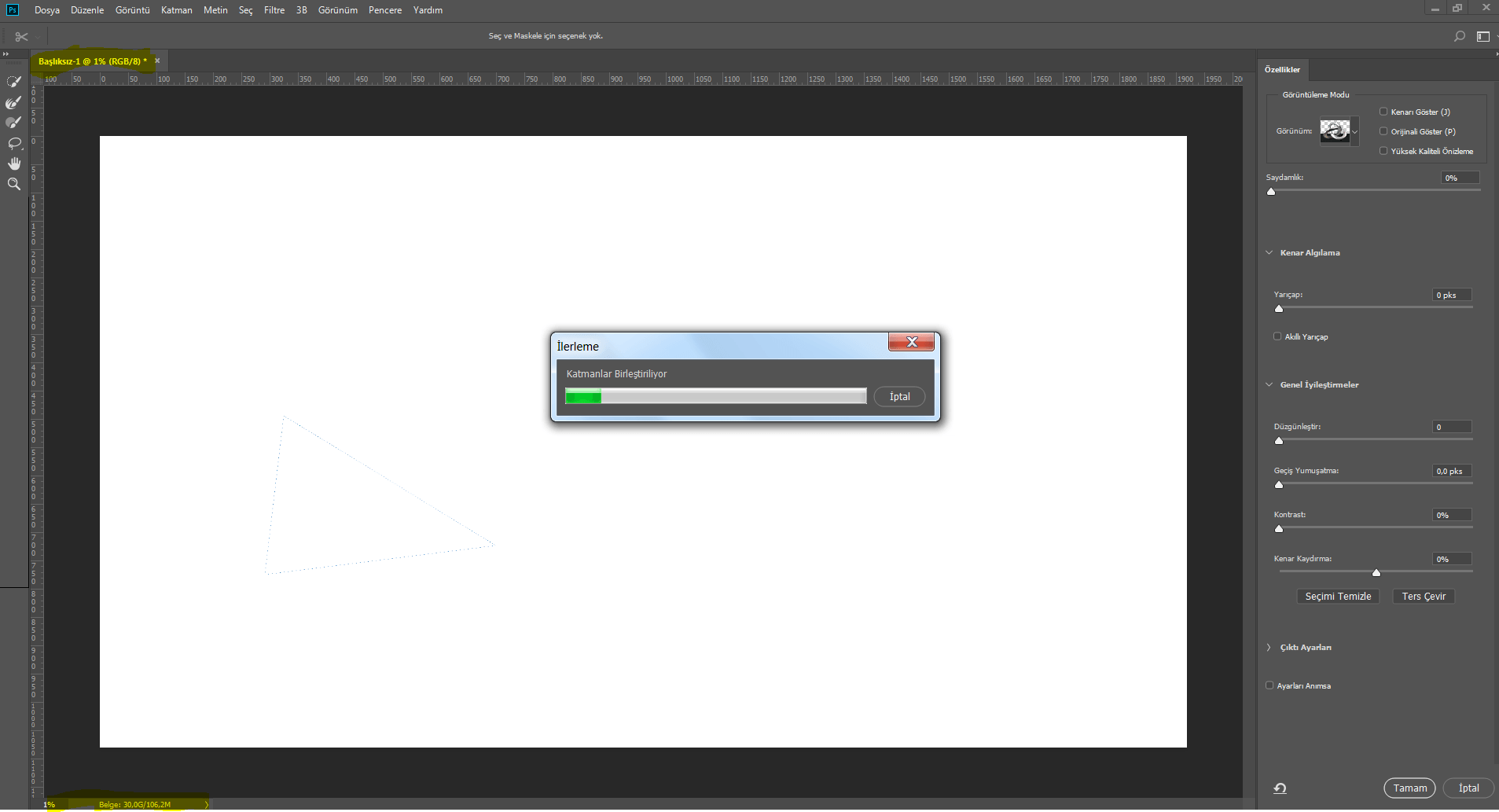The image size is (1499, 812).
Task: Click the Düzgünleştir value field
Action: [x=1452, y=427]
